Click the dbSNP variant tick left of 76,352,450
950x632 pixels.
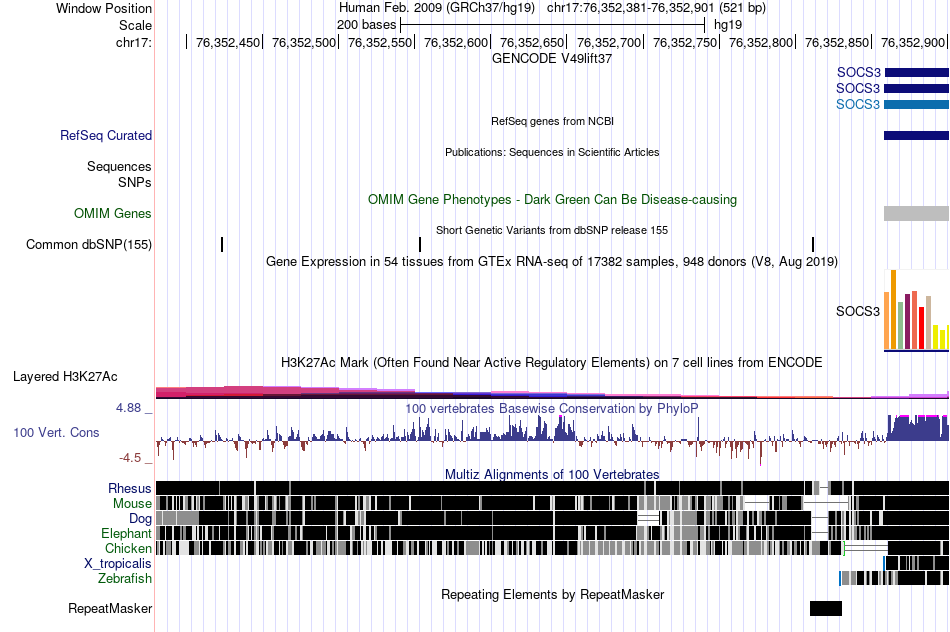click(222, 244)
